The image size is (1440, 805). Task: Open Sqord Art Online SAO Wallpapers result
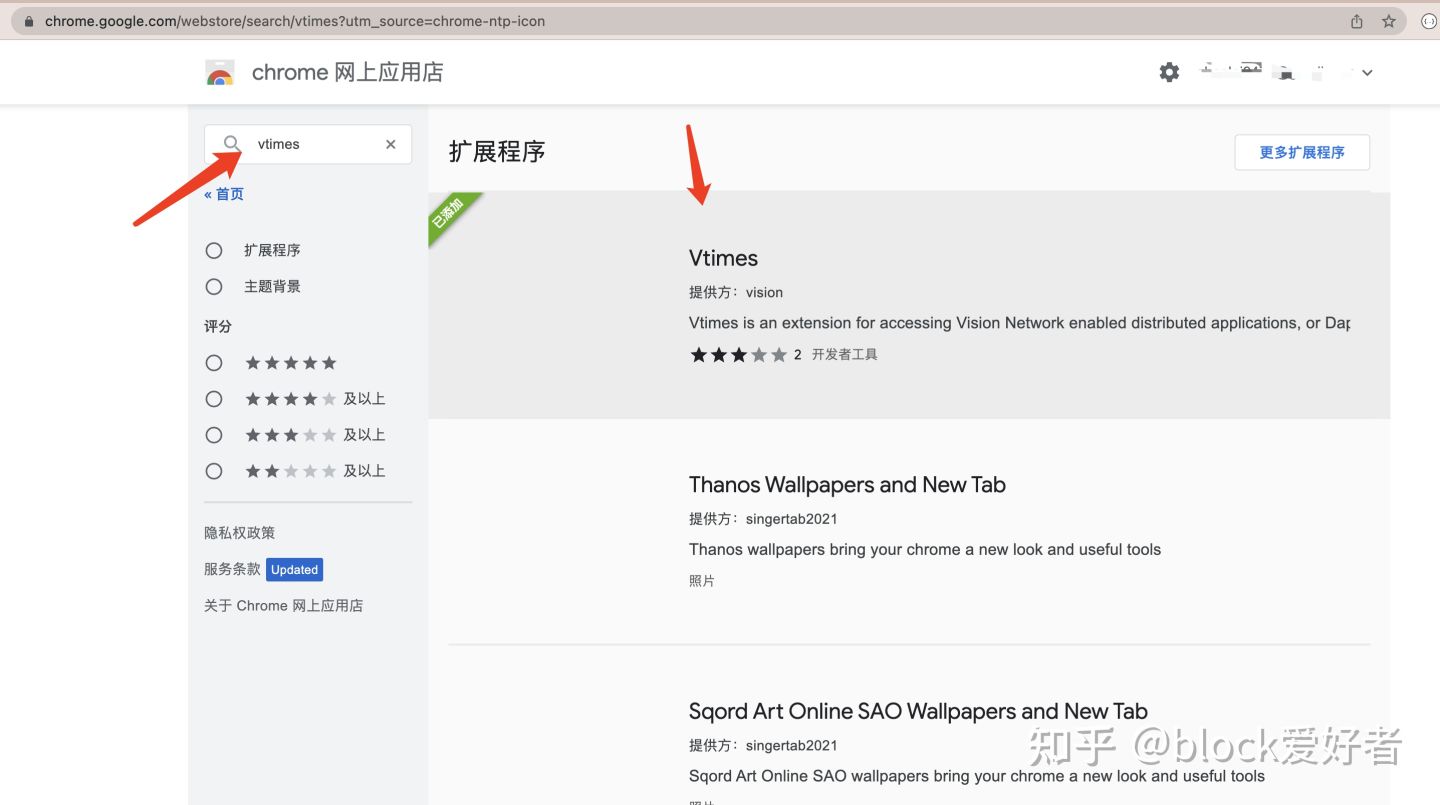[x=918, y=712]
